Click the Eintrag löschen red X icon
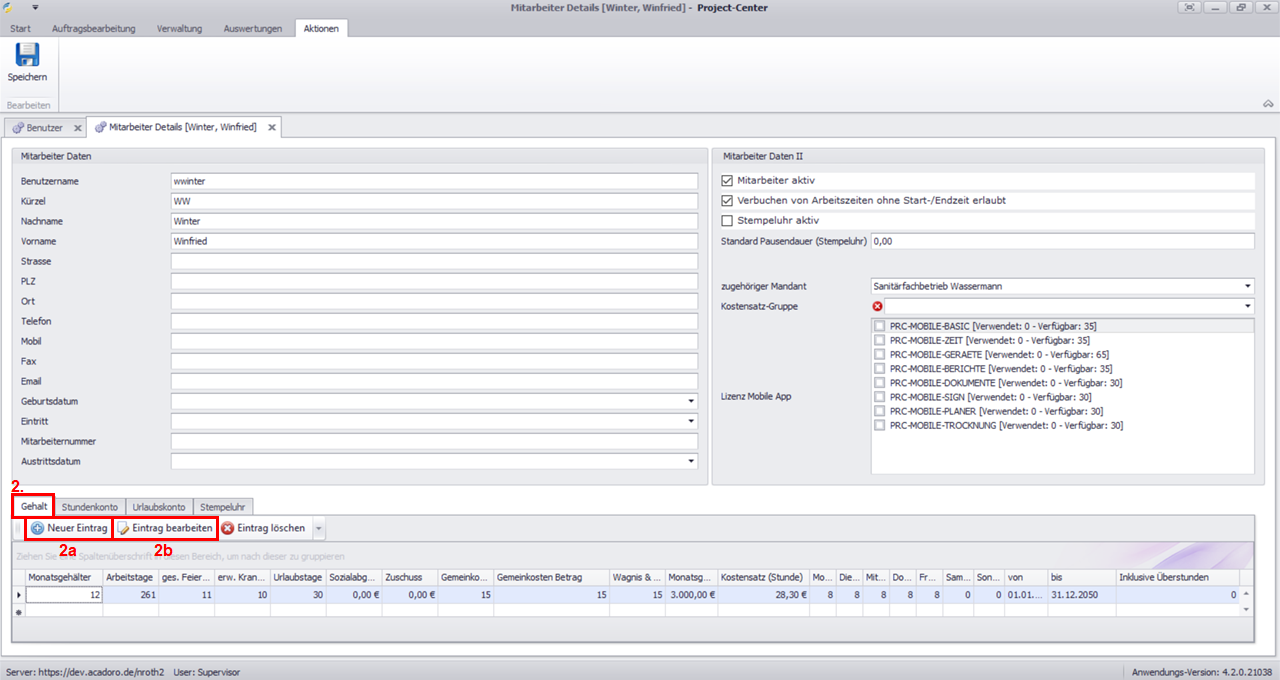Viewport: 1280px width, 680px height. [x=228, y=528]
